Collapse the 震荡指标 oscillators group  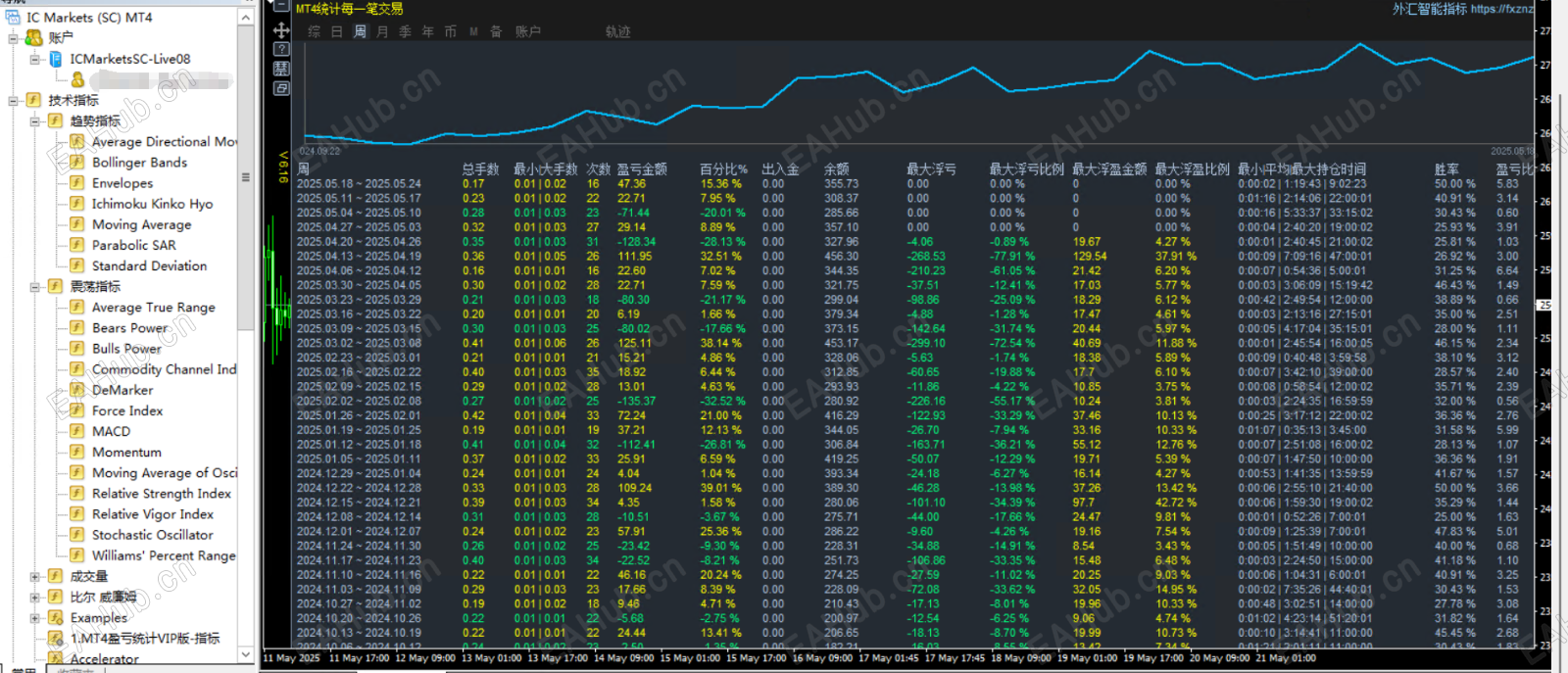point(35,287)
